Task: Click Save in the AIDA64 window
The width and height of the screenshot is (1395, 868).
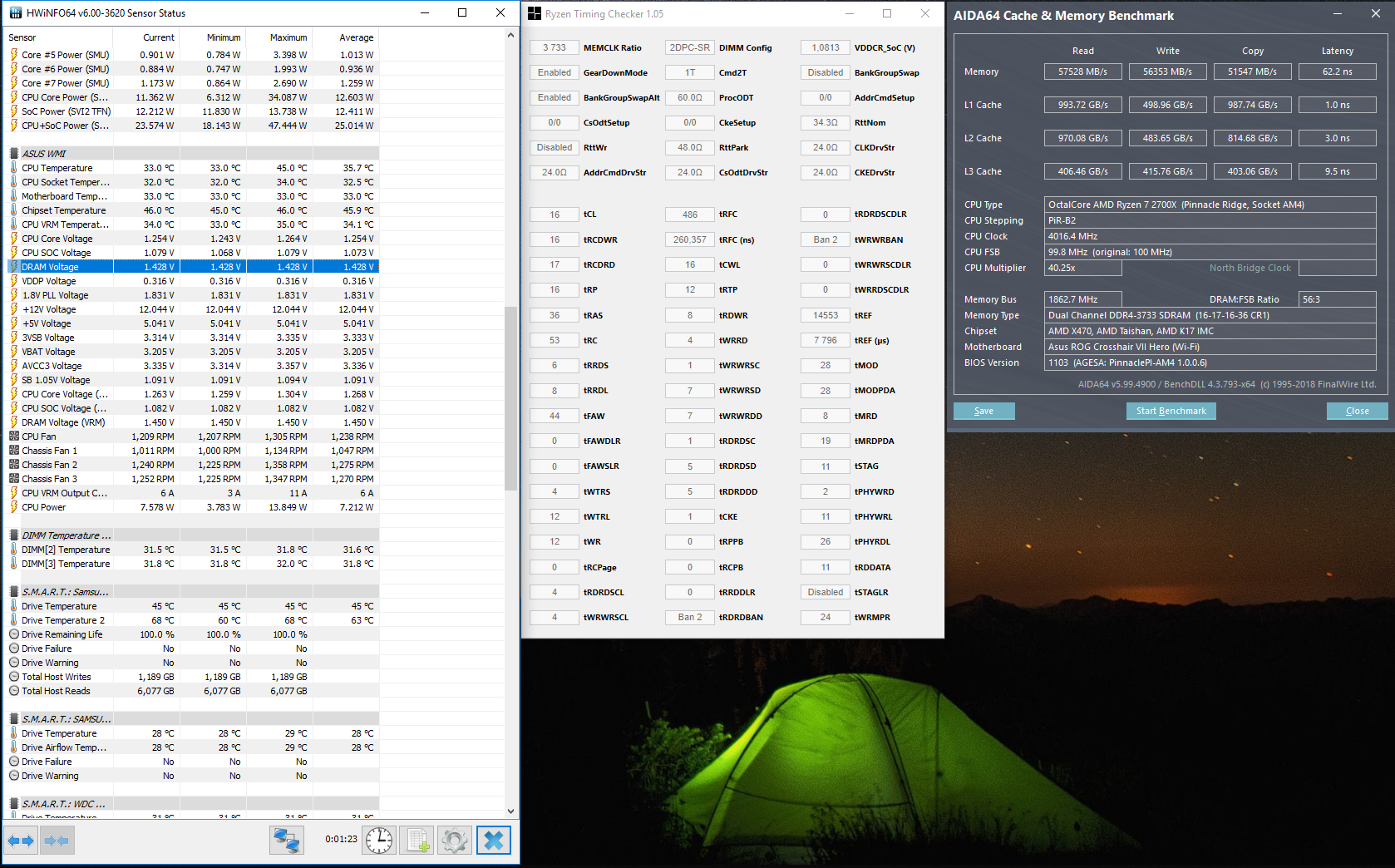Action: 983,411
